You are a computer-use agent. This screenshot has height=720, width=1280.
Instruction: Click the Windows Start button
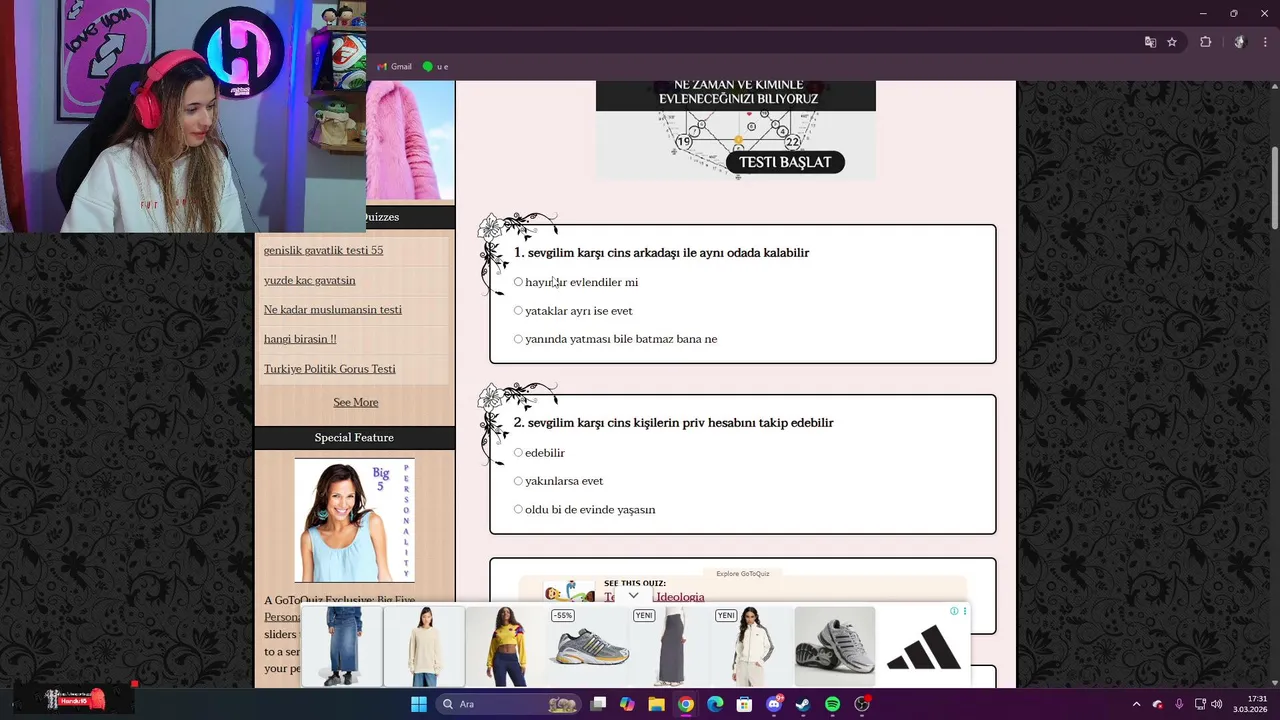(x=419, y=704)
